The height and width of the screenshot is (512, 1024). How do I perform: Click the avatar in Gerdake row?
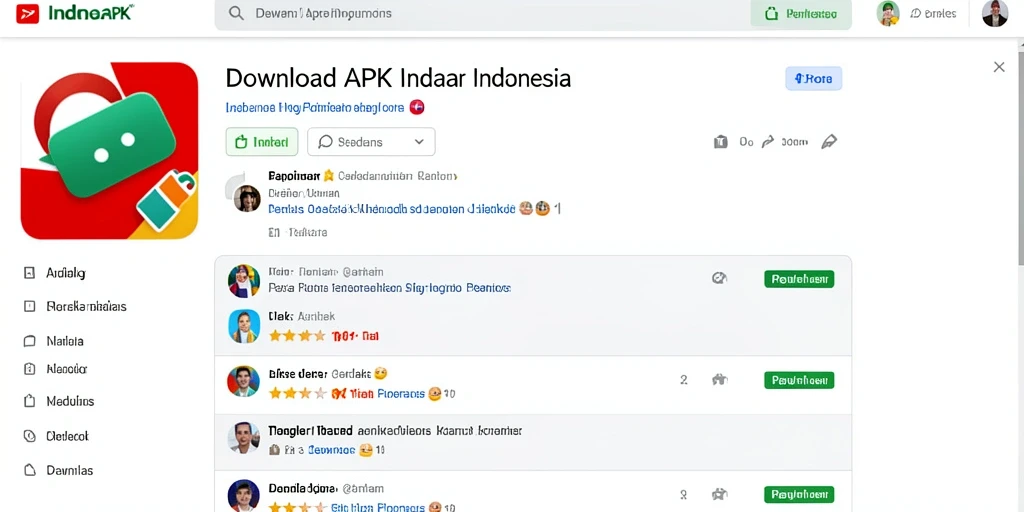coord(243,381)
